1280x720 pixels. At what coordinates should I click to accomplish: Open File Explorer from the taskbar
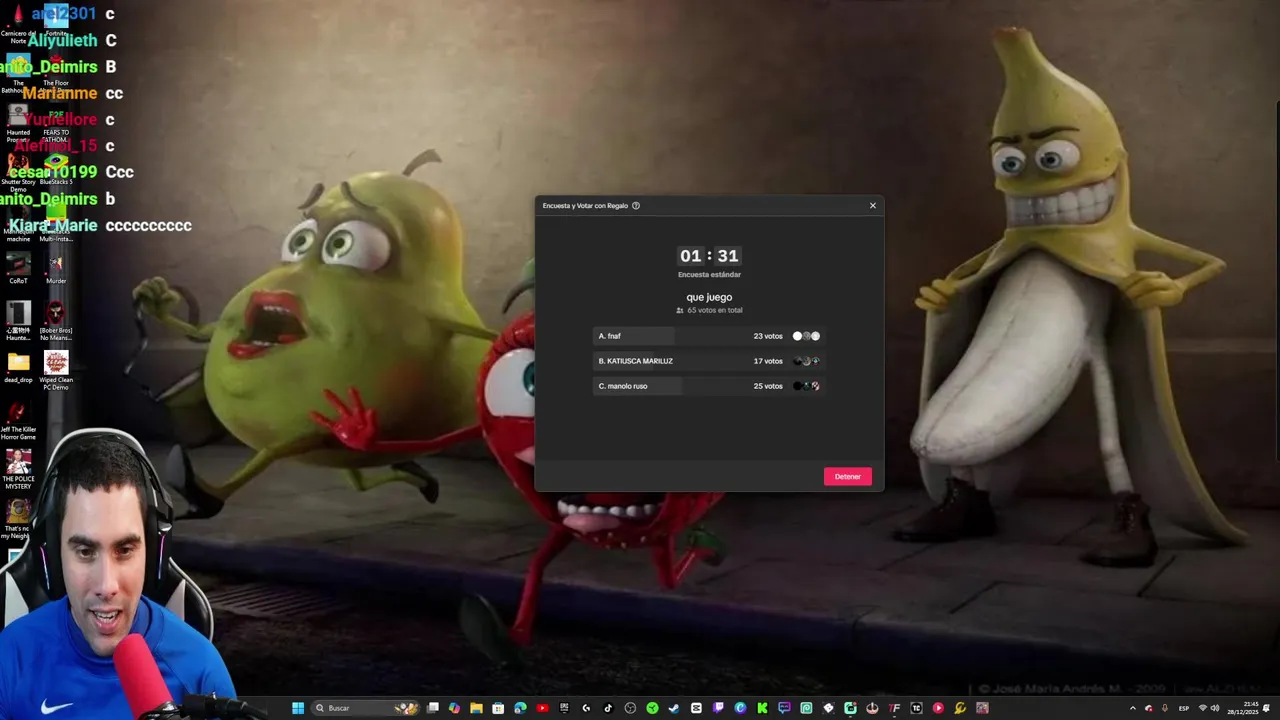click(x=476, y=708)
